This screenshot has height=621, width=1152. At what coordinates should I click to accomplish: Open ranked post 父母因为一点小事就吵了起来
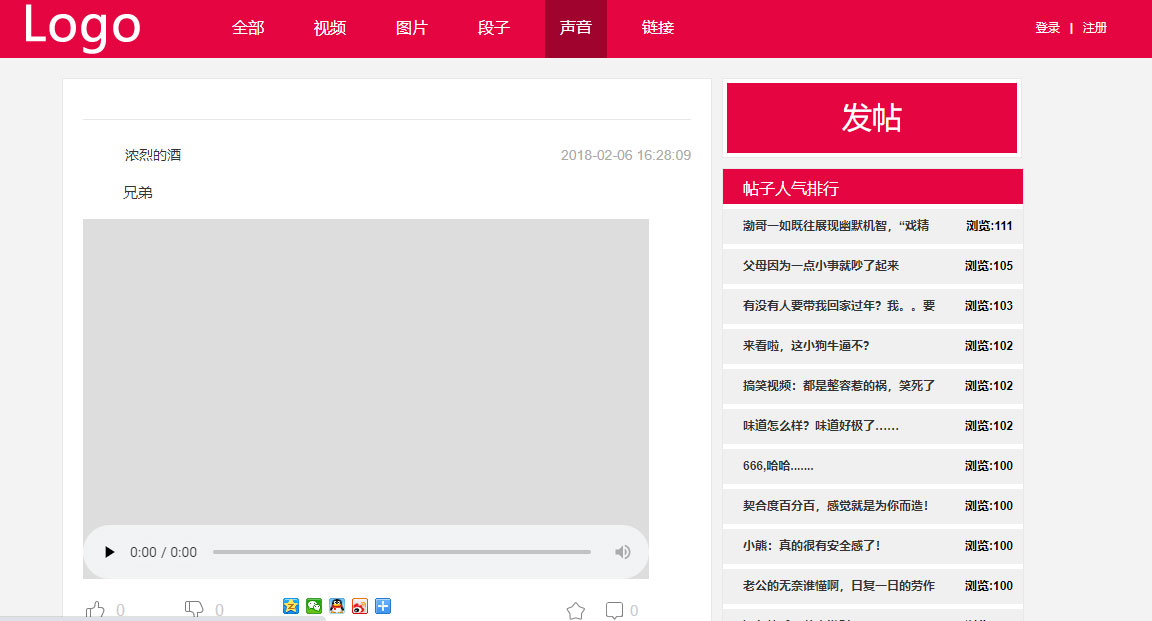click(821, 266)
